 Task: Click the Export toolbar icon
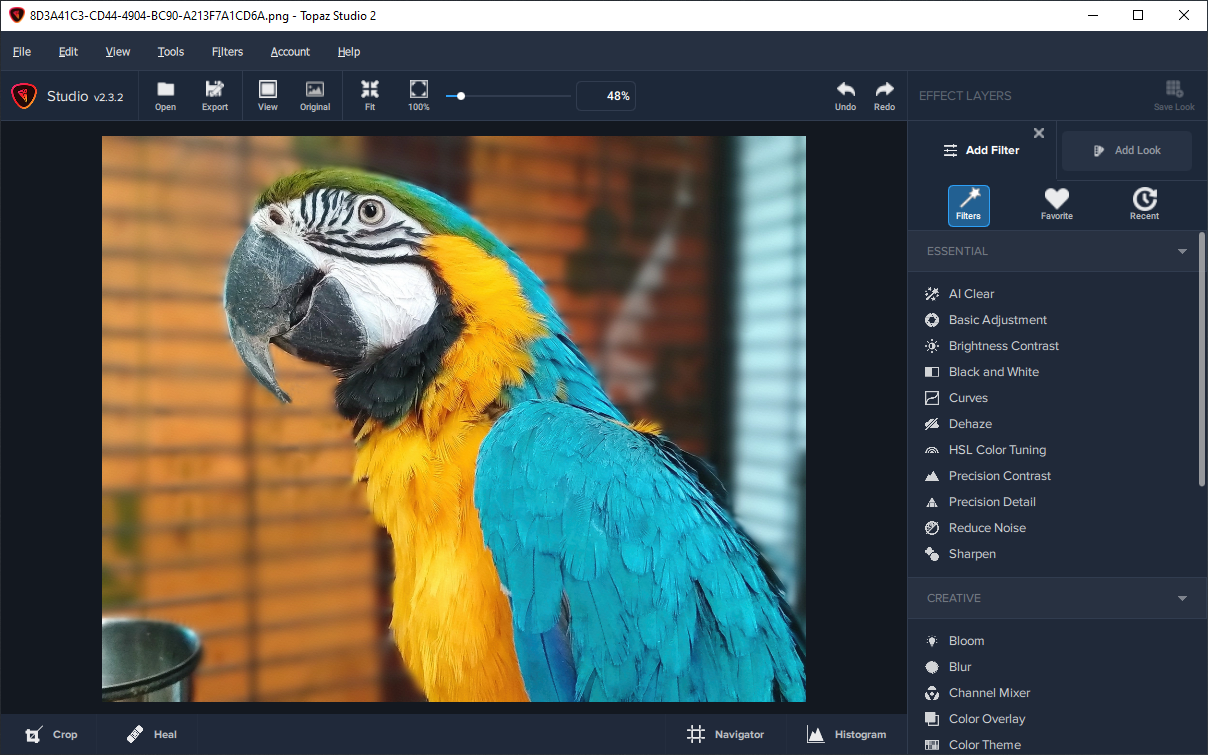(x=215, y=95)
